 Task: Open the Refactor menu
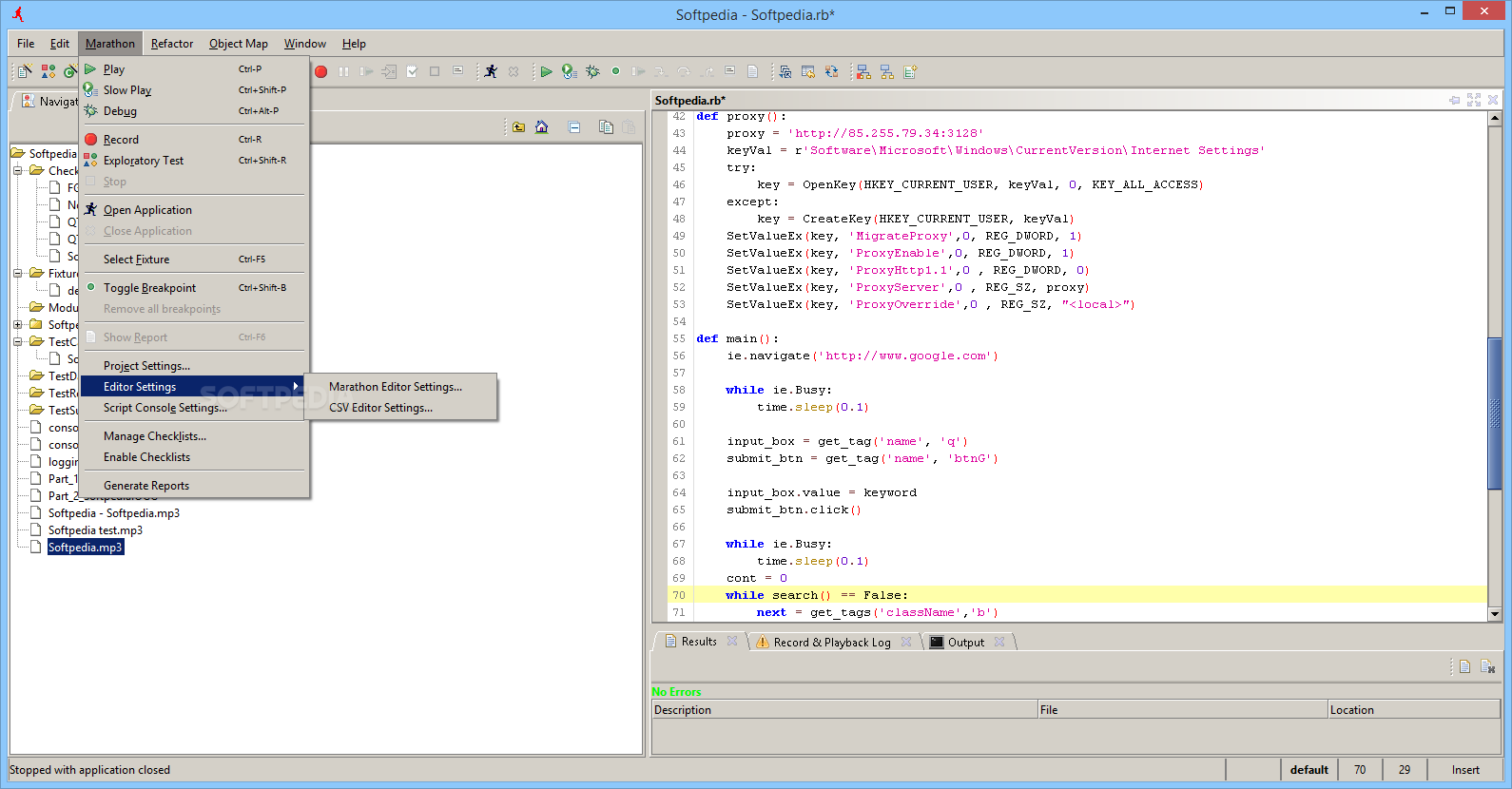point(172,43)
